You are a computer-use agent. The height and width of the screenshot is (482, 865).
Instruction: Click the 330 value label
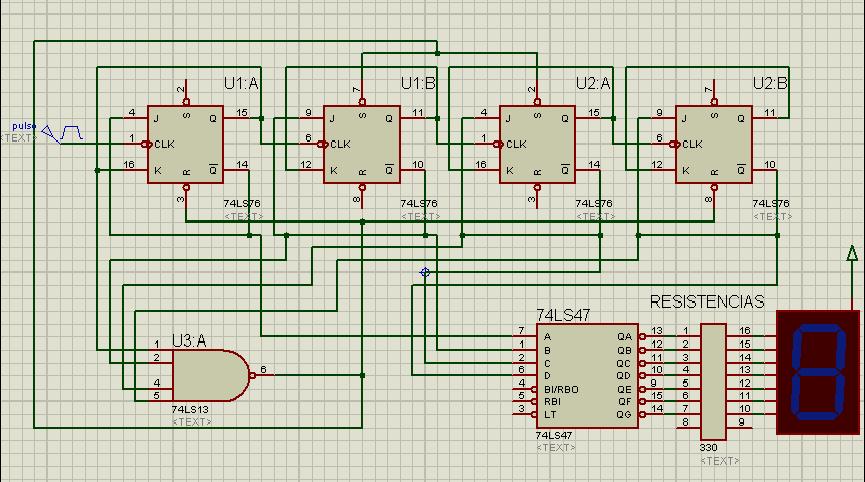[708, 448]
